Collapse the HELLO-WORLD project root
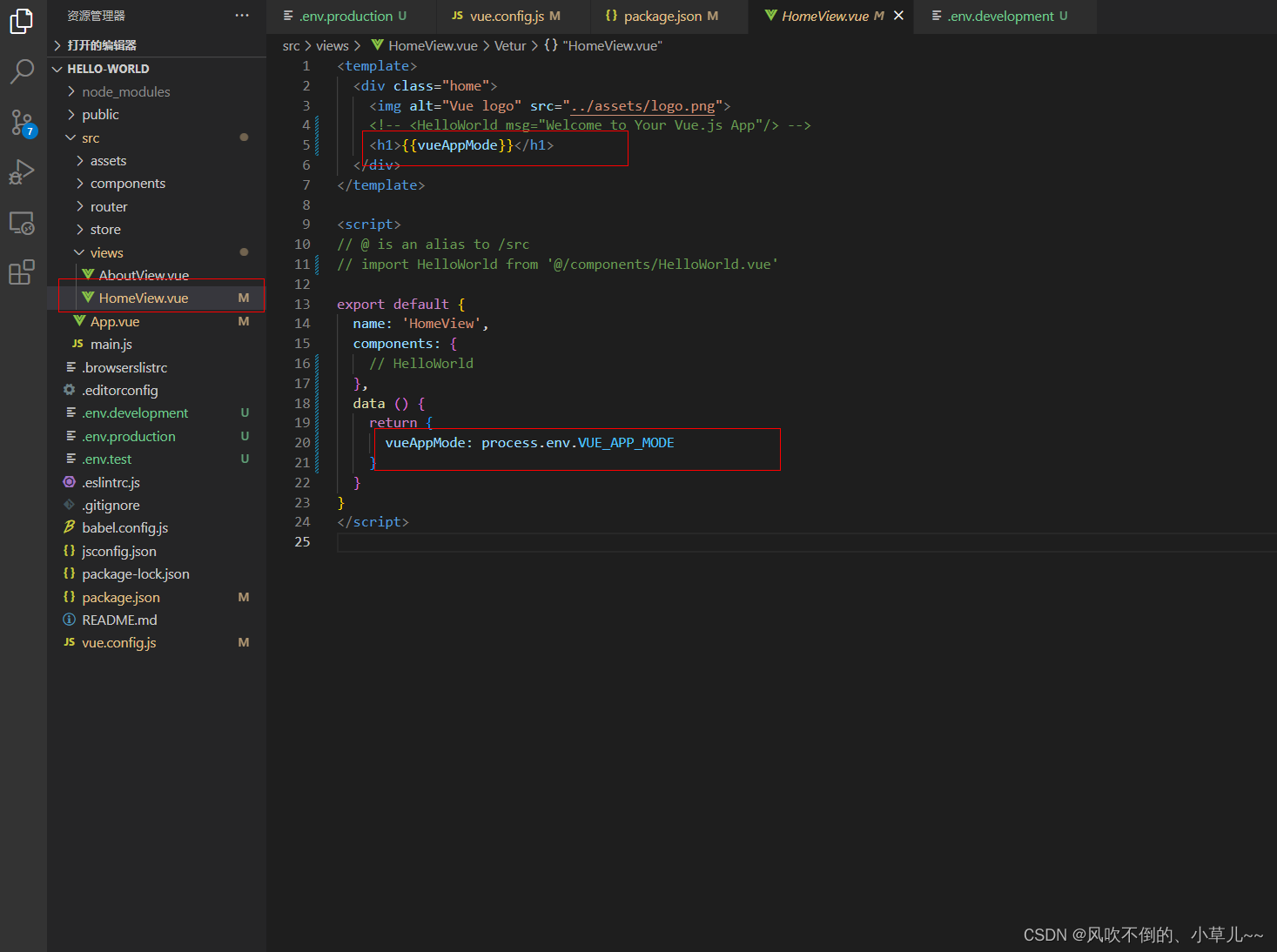Screen dimensions: 1277x952 click(157, 69)
